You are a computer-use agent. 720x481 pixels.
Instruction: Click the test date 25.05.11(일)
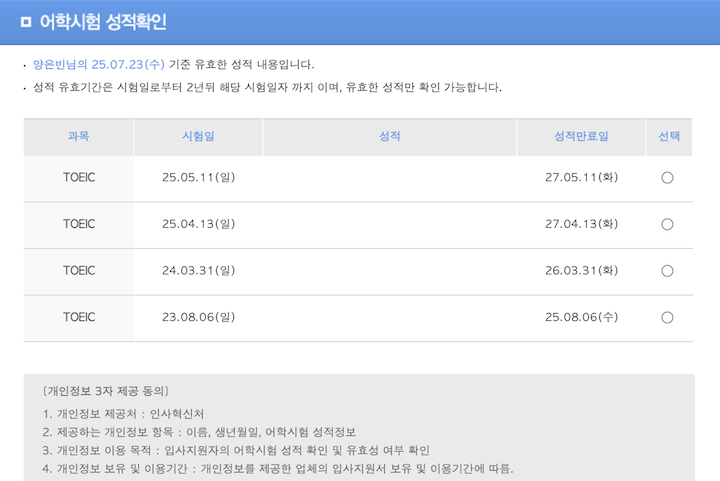[x=198, y=177]
